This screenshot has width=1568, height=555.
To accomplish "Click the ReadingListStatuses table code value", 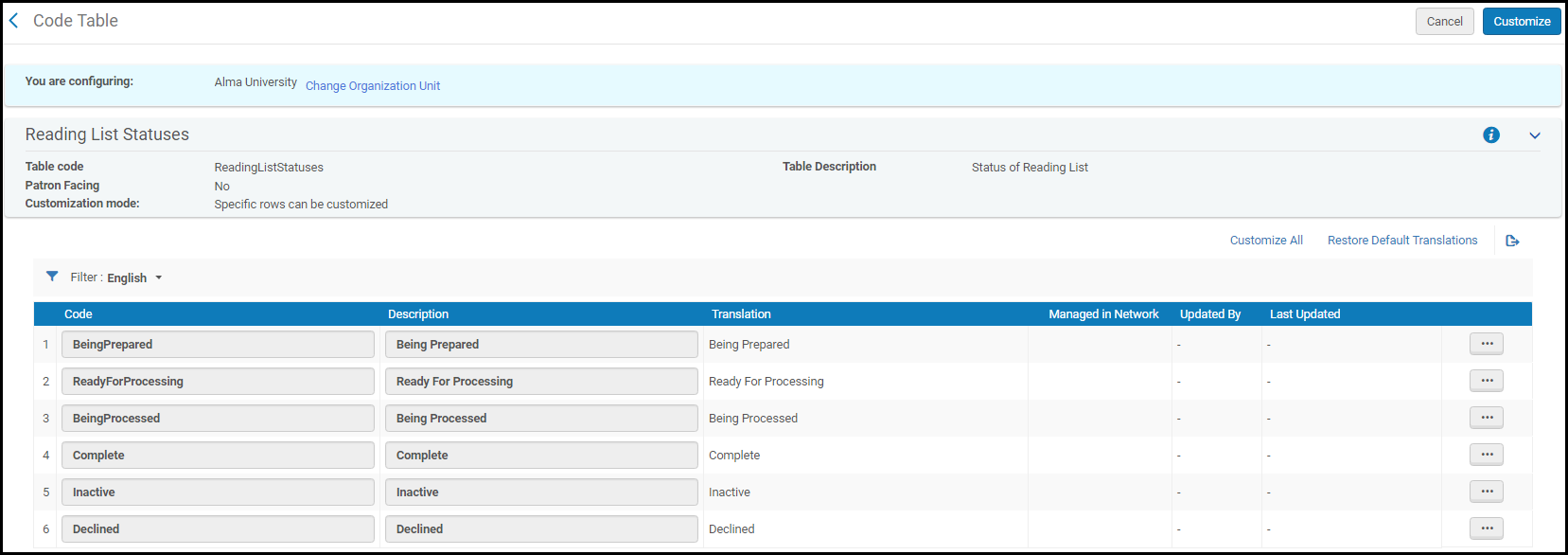I will pyautogui.click(x=269, y=168).
